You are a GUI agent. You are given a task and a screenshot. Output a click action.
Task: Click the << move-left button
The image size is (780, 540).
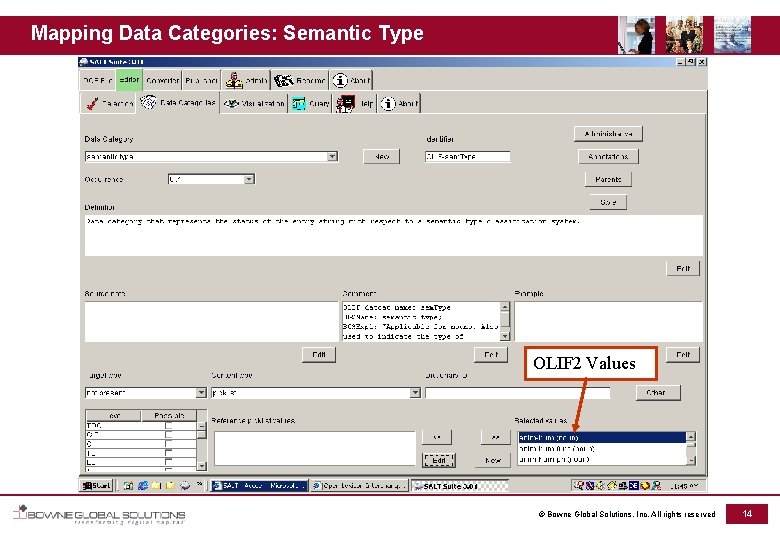click(x=437, y=437)
